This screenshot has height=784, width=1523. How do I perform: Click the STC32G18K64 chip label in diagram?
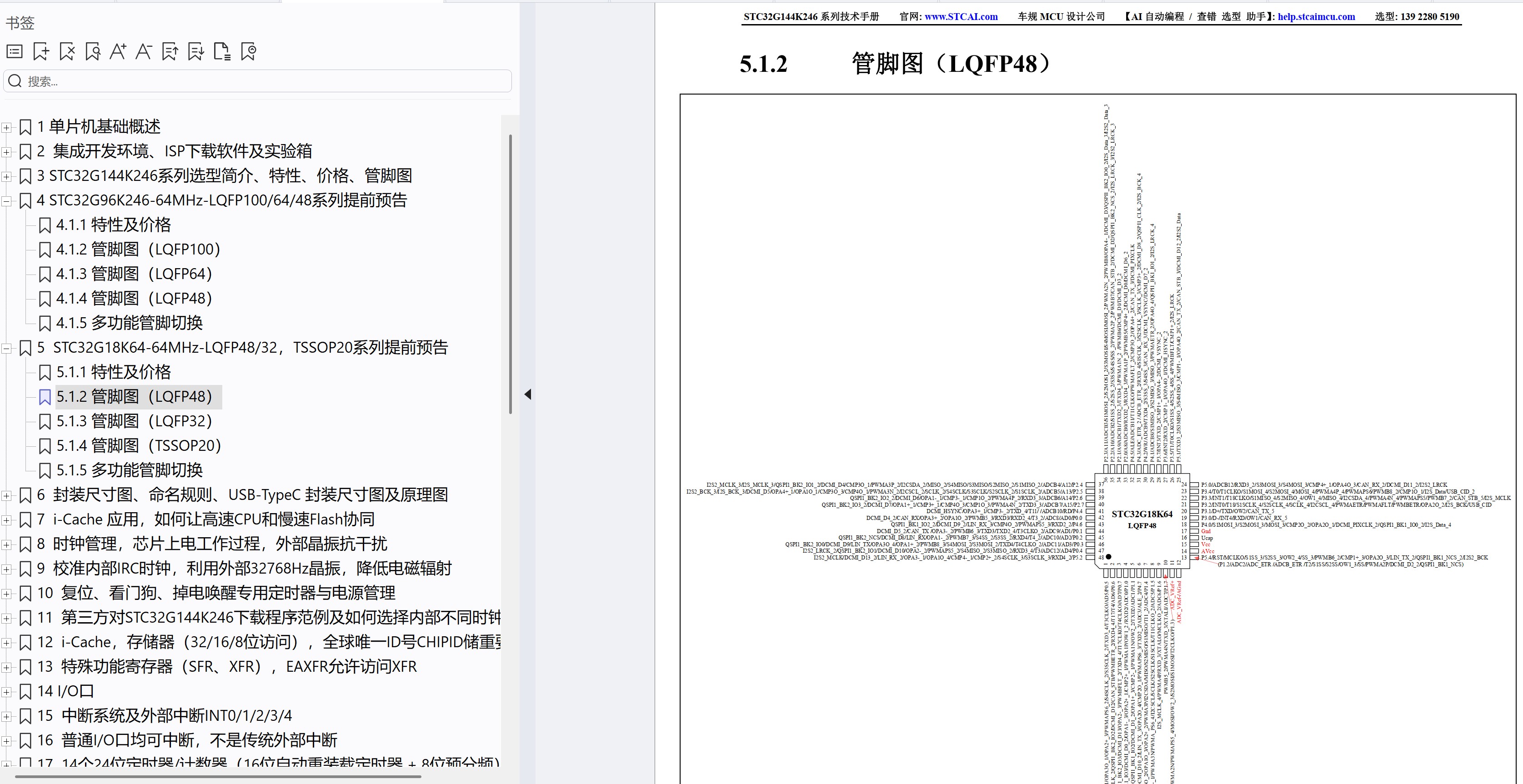[x=1142, y=514]
